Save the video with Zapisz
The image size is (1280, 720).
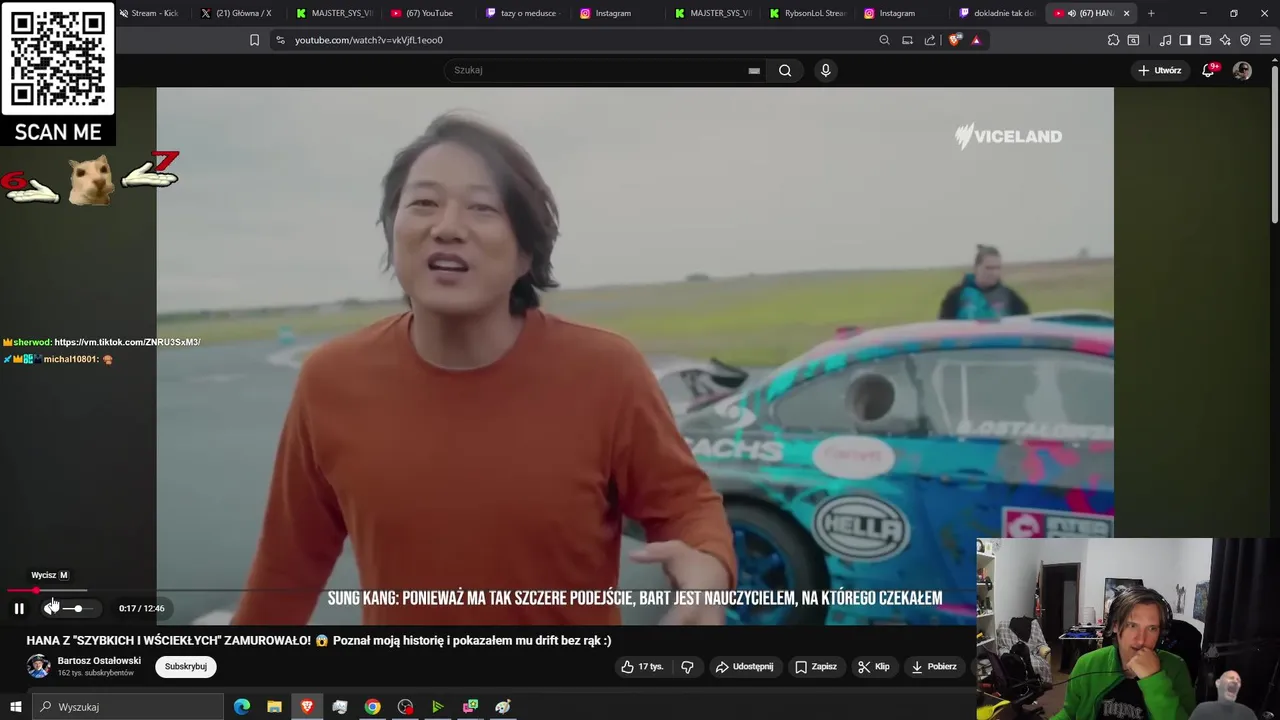[816, 666]
